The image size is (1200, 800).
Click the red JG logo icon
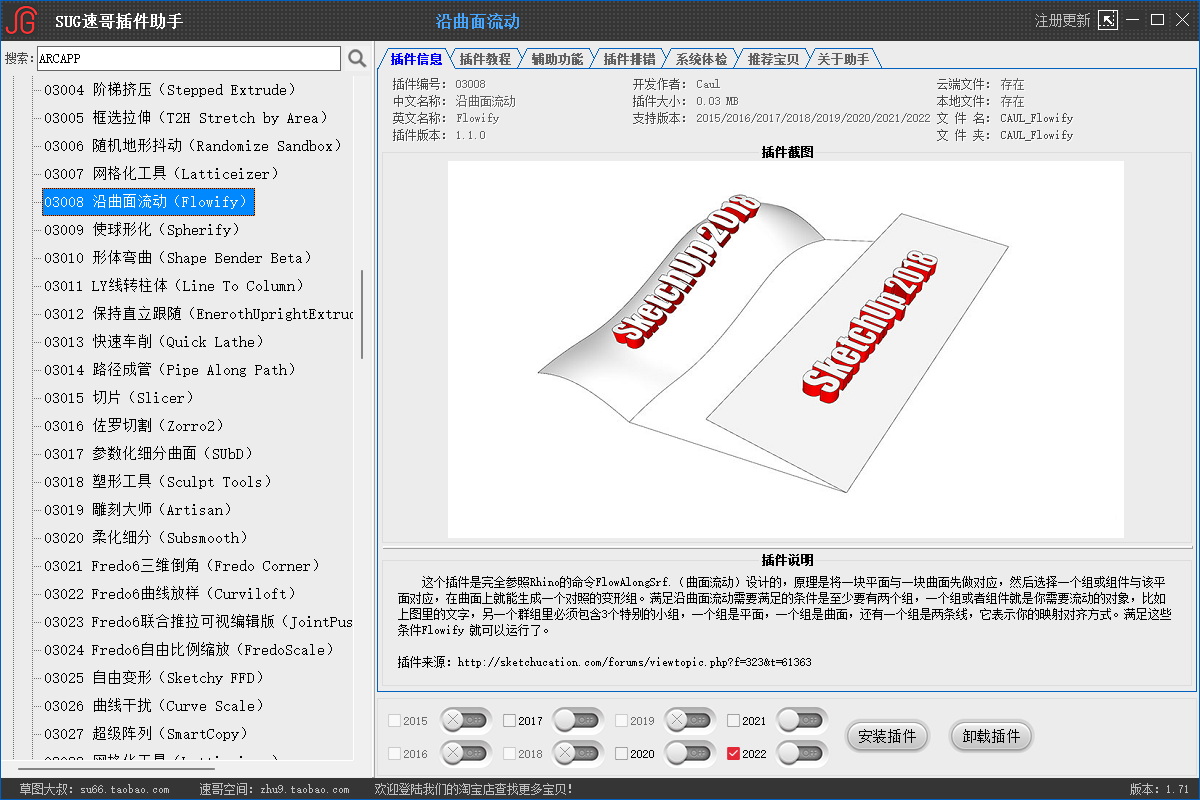click(x=21, y=21)
